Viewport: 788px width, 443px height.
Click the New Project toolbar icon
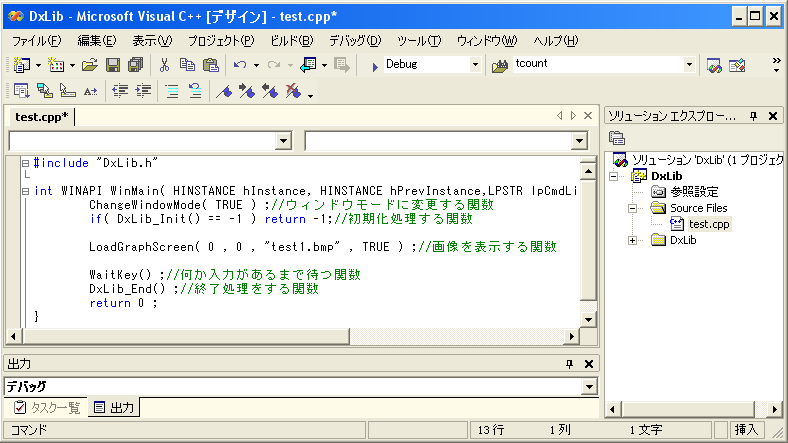tap(22, 65)
